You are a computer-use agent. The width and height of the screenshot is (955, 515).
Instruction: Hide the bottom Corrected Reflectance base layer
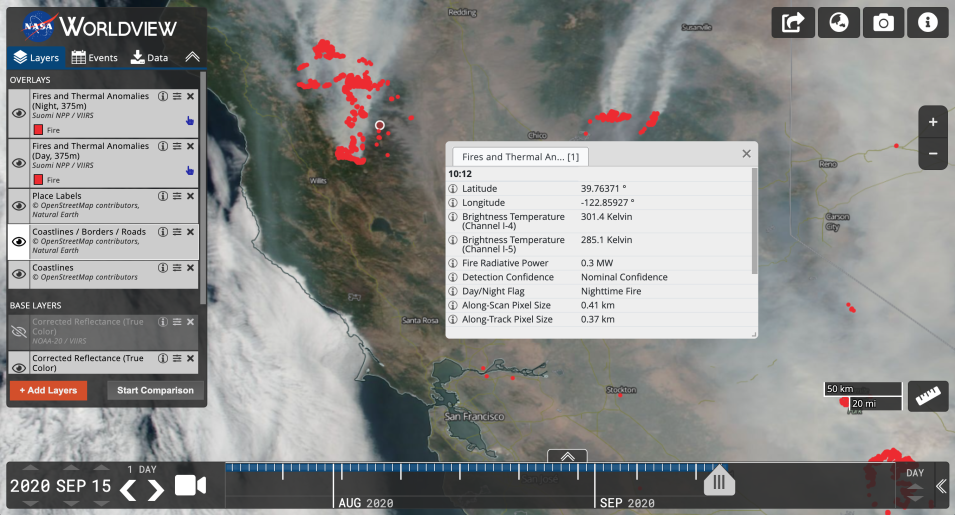(19, 367)
